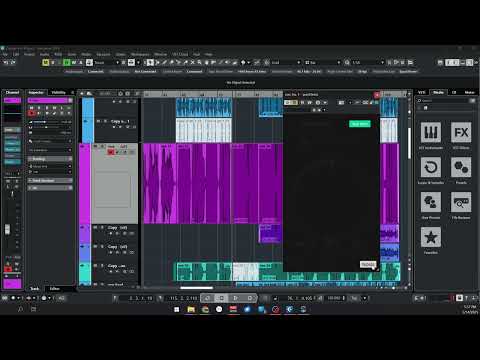Open the Touch automation mode dropdown
Viewport: 480px width, 360px height.
tap(107, 62)
